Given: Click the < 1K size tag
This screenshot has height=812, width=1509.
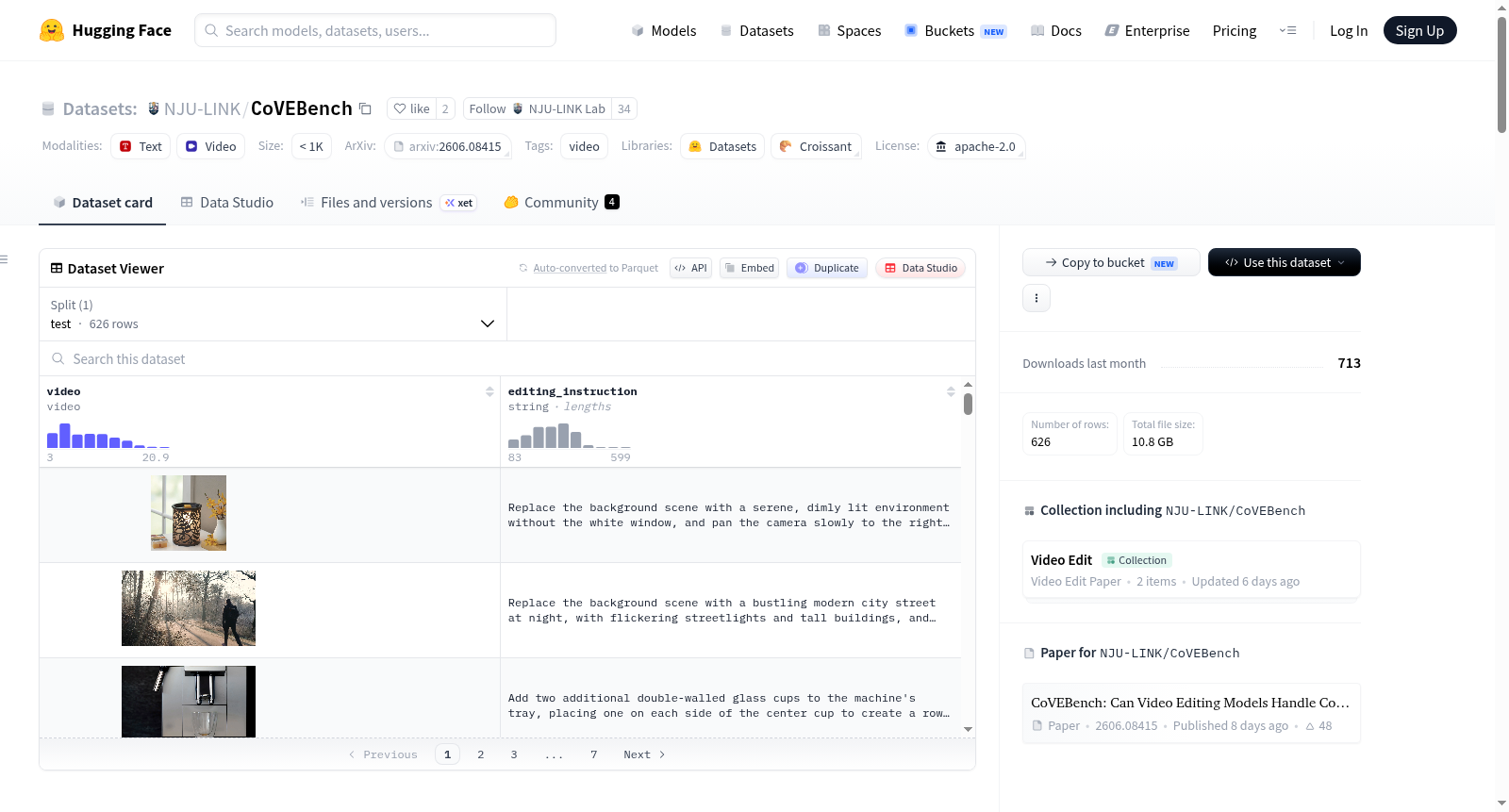Looking at the screenshot, I should pyautogui.click(x=311, y=146).
